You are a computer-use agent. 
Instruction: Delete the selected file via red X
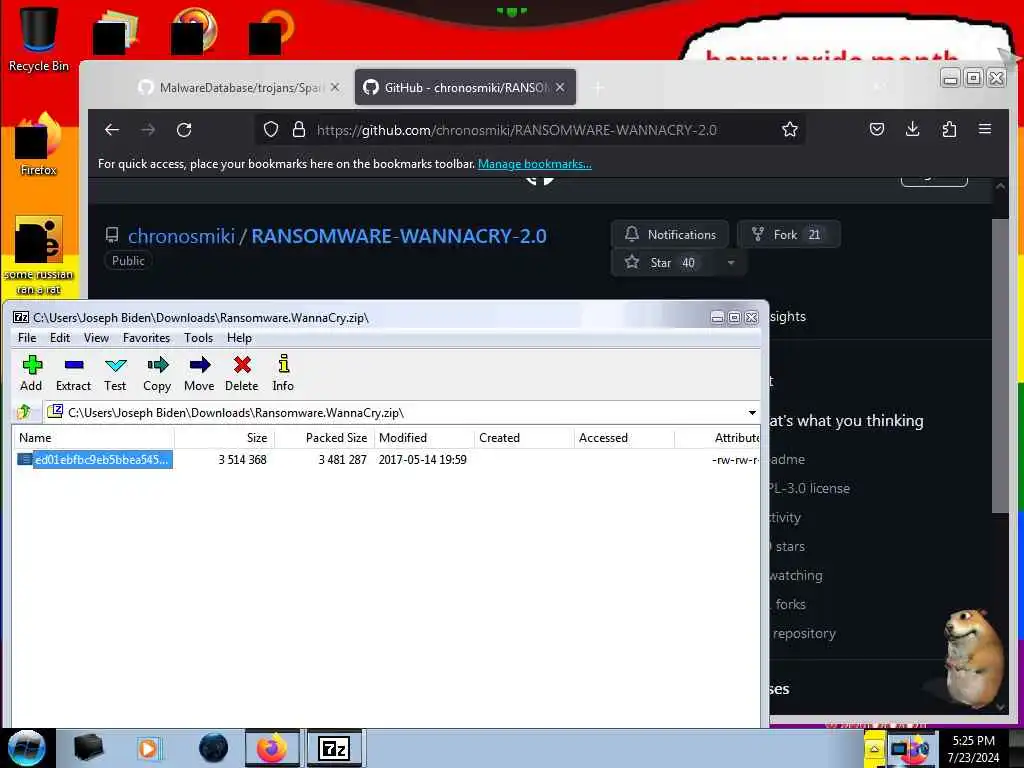[242, 374]
